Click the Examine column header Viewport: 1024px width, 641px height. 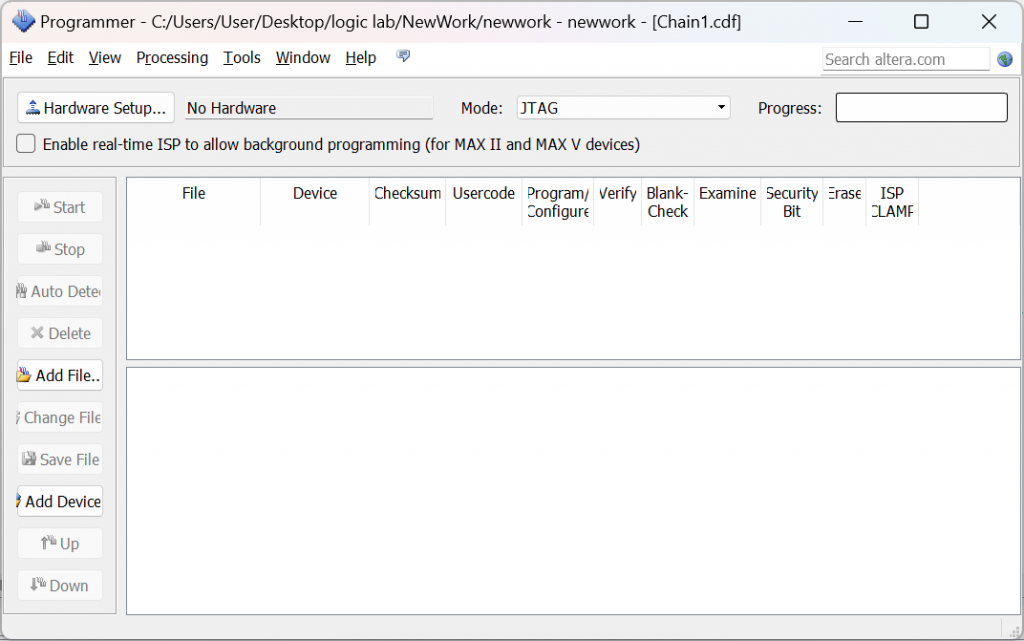[x=728, y=202]
